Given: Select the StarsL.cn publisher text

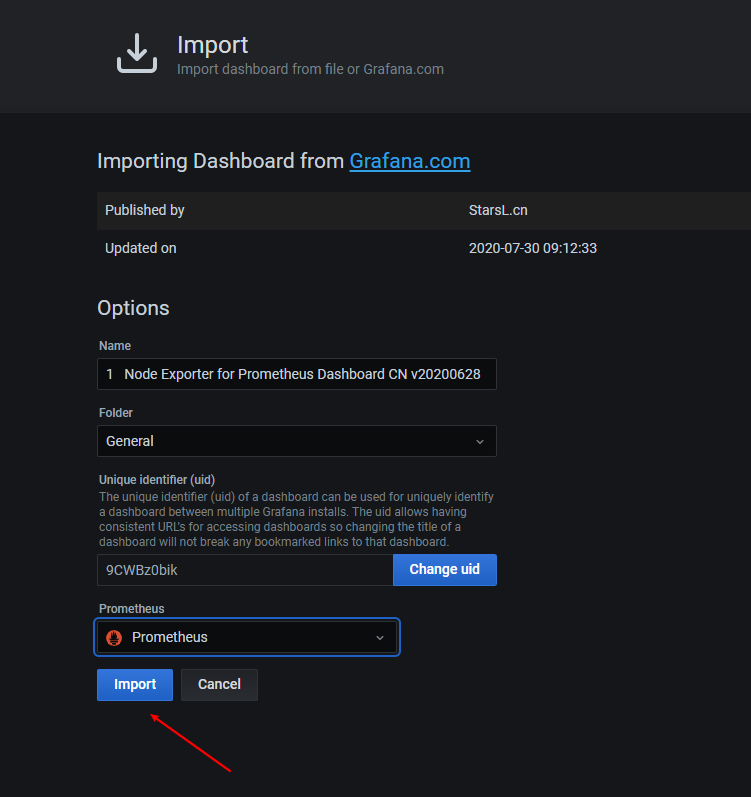Looking at the screenshot, I should click(x=498, y=210).
